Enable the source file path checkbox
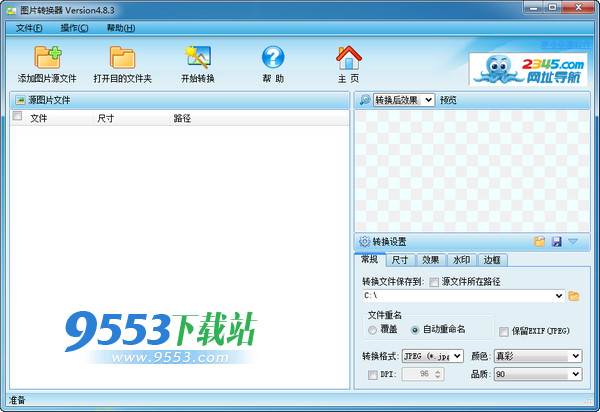600x412 pixels. pos(434,282)
